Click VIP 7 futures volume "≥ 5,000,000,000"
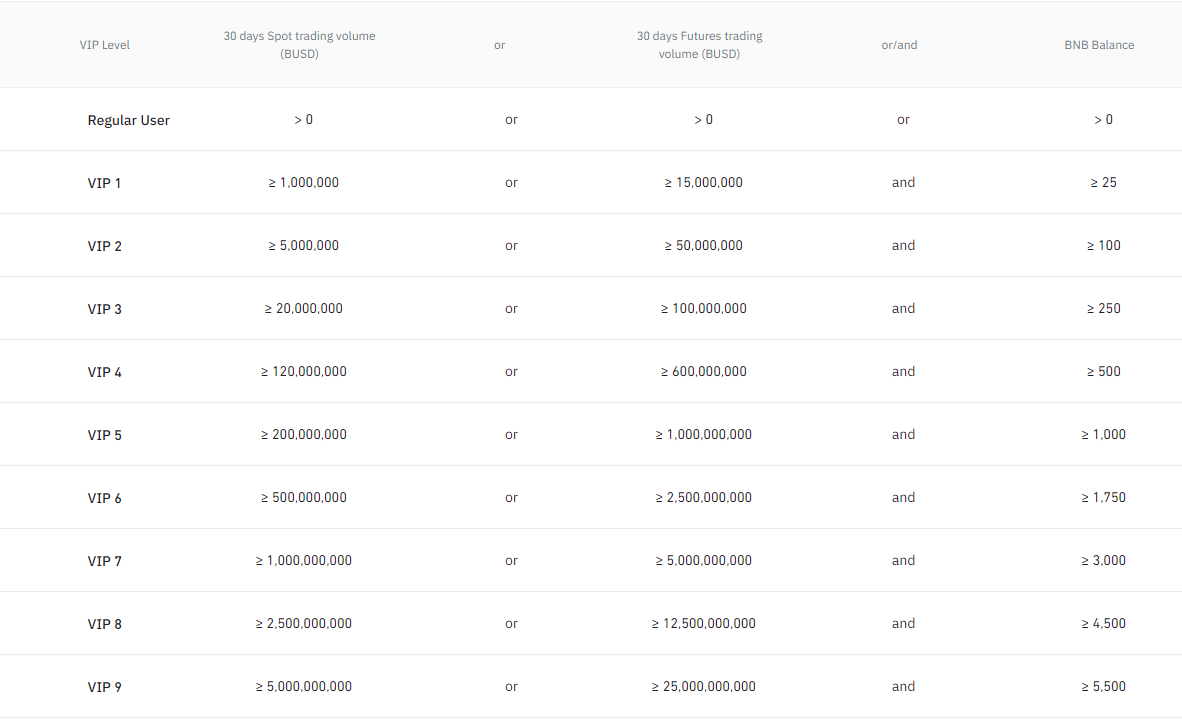The height and width of the screenshot is (721, 1182). (x=703, y=560)
